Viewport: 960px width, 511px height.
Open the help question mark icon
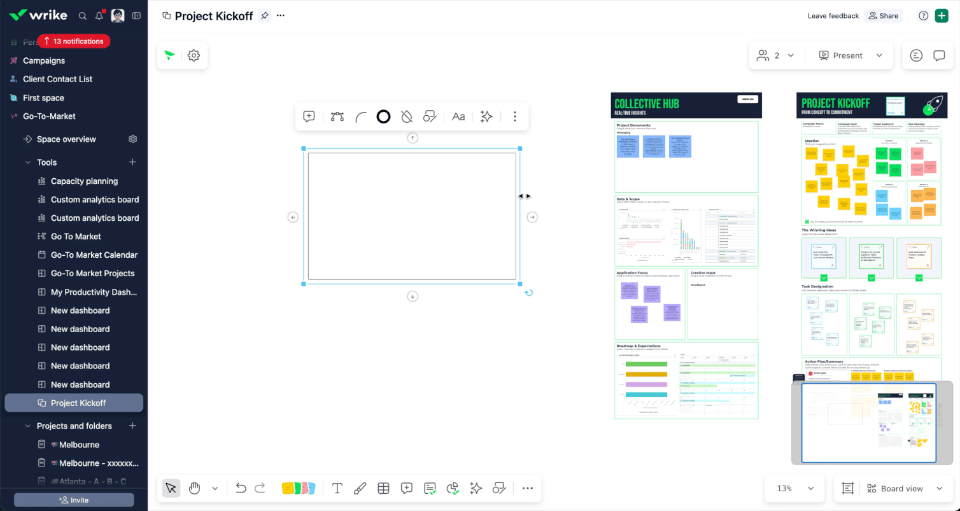pos(923,16)
